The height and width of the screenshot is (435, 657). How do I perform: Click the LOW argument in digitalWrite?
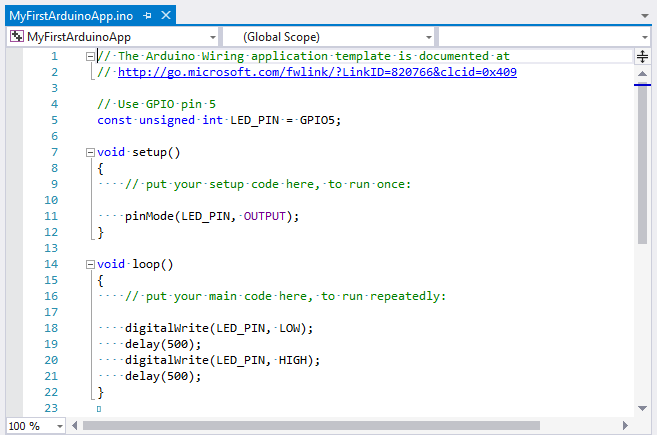(x=290, y=328)
